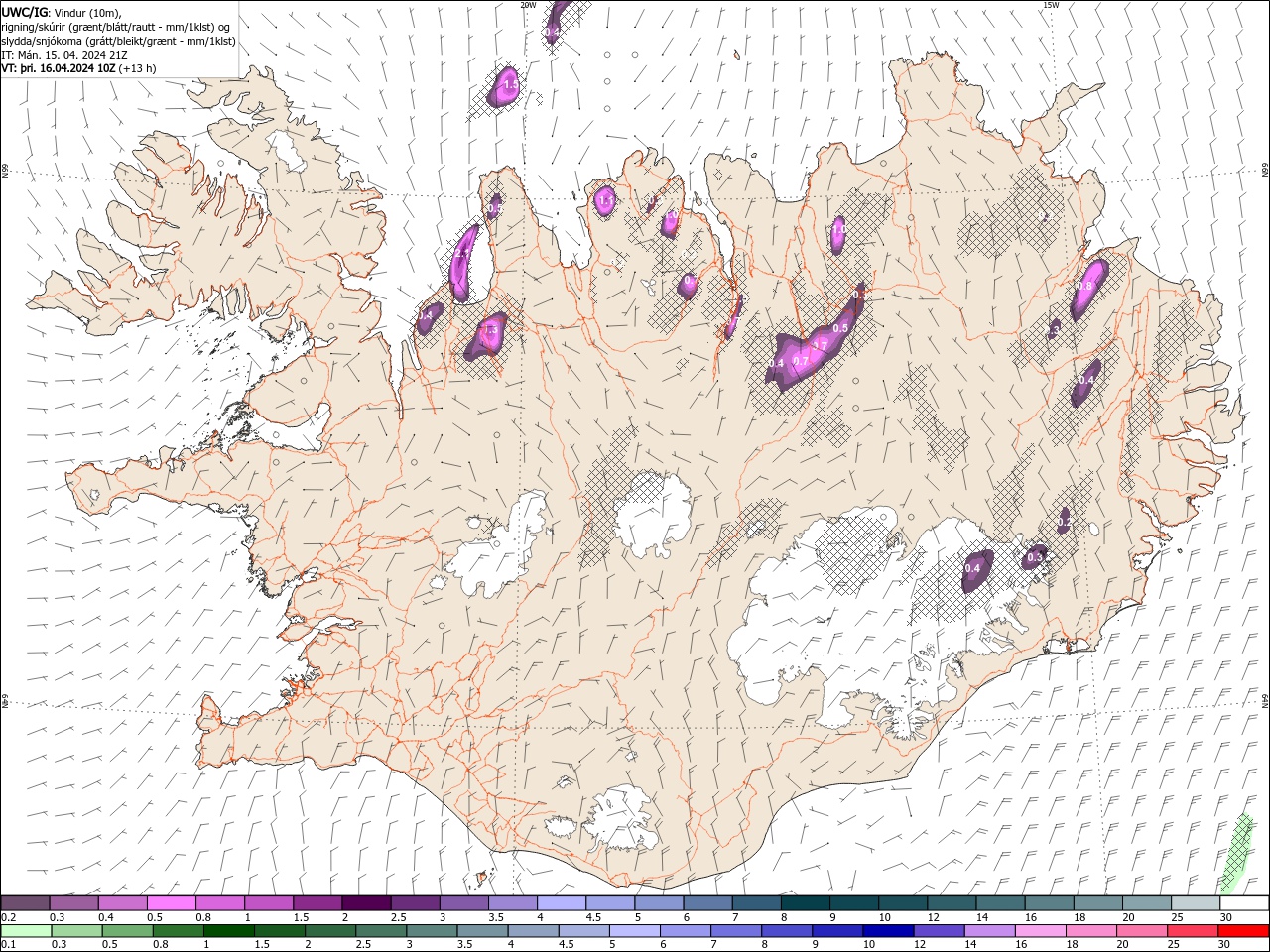Image resolution: width=1270 pixels, height=952 pixels.
Task: Click the '0.8' value in the eastern pink blob
Action: point(1084,287)
